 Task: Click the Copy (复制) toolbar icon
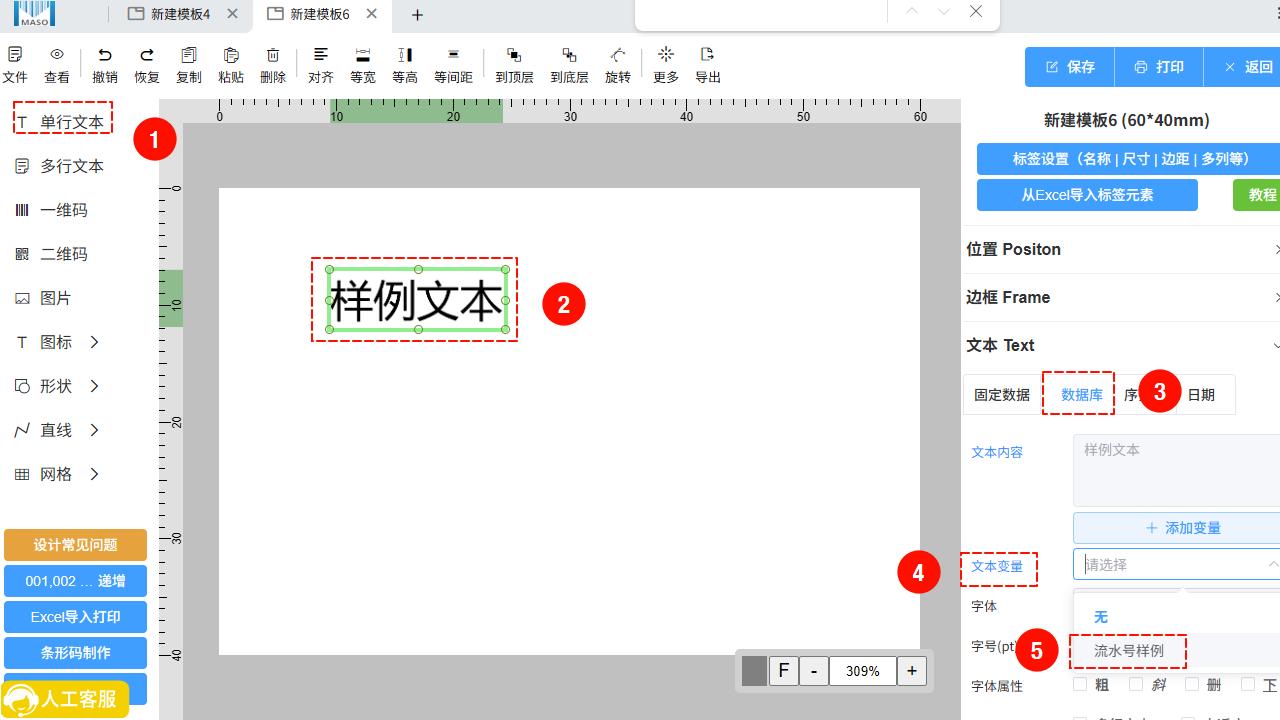[189, 56]
